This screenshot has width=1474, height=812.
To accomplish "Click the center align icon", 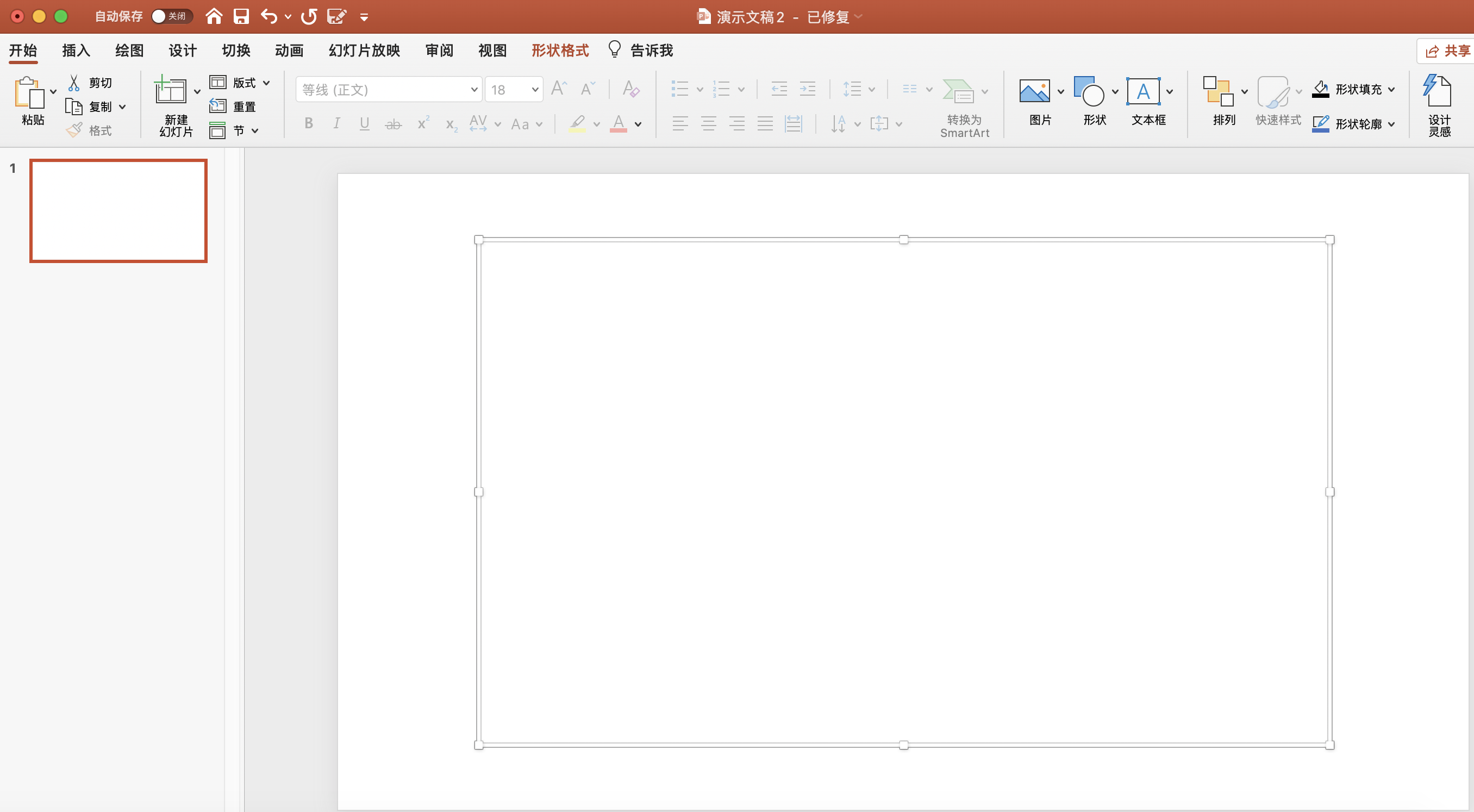I will 709,123.
